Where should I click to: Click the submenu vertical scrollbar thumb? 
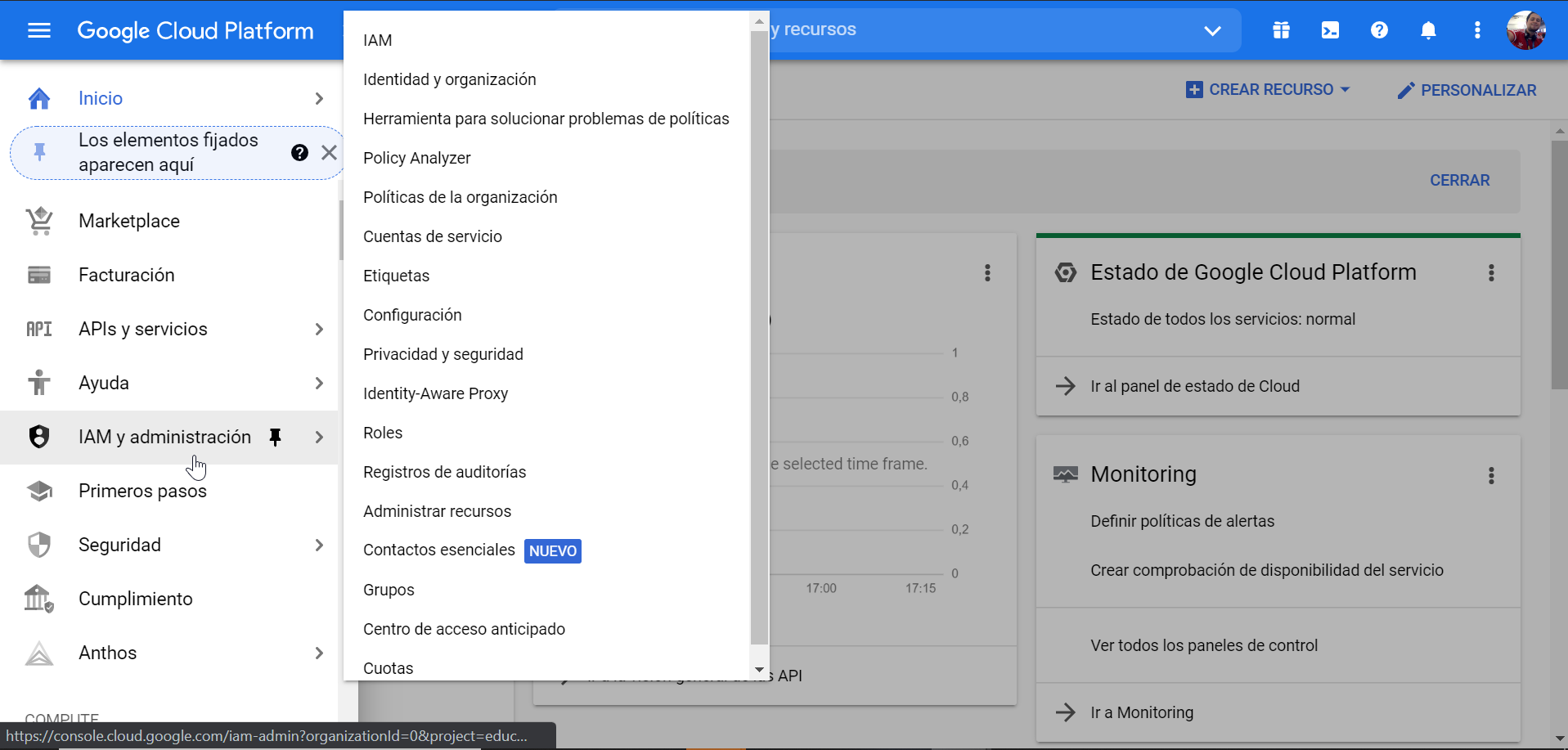[x=759, y=337]
